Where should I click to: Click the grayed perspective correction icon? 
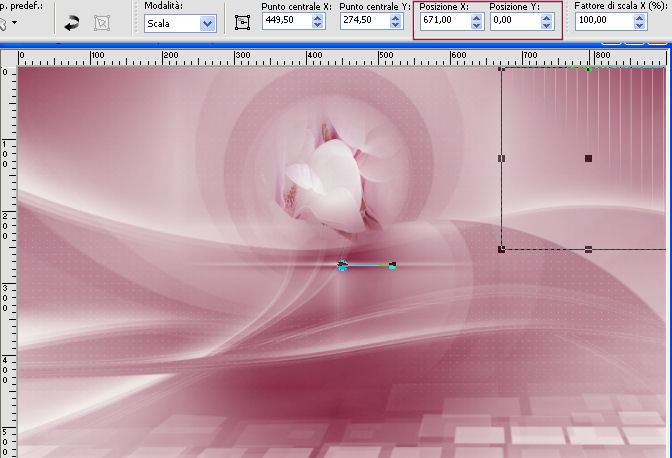coord(102,23)
